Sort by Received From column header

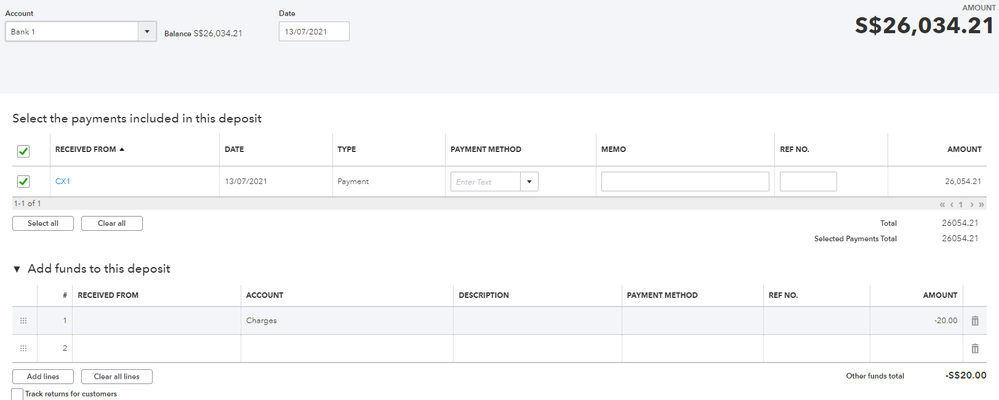pyautogui.click(x=90, y=150)
